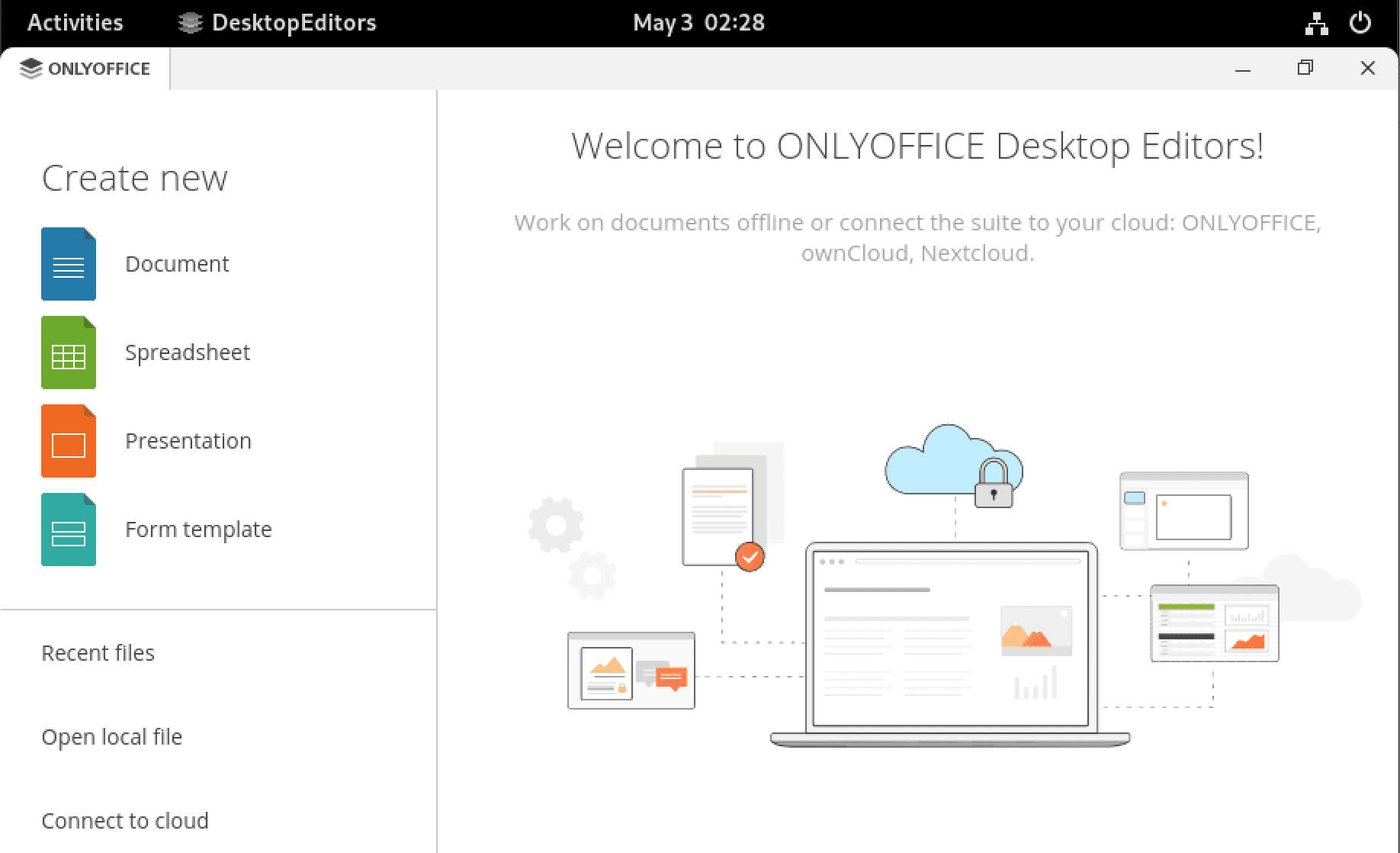Create a new Document
This screenshot has width=1400, height=853.
176,264
